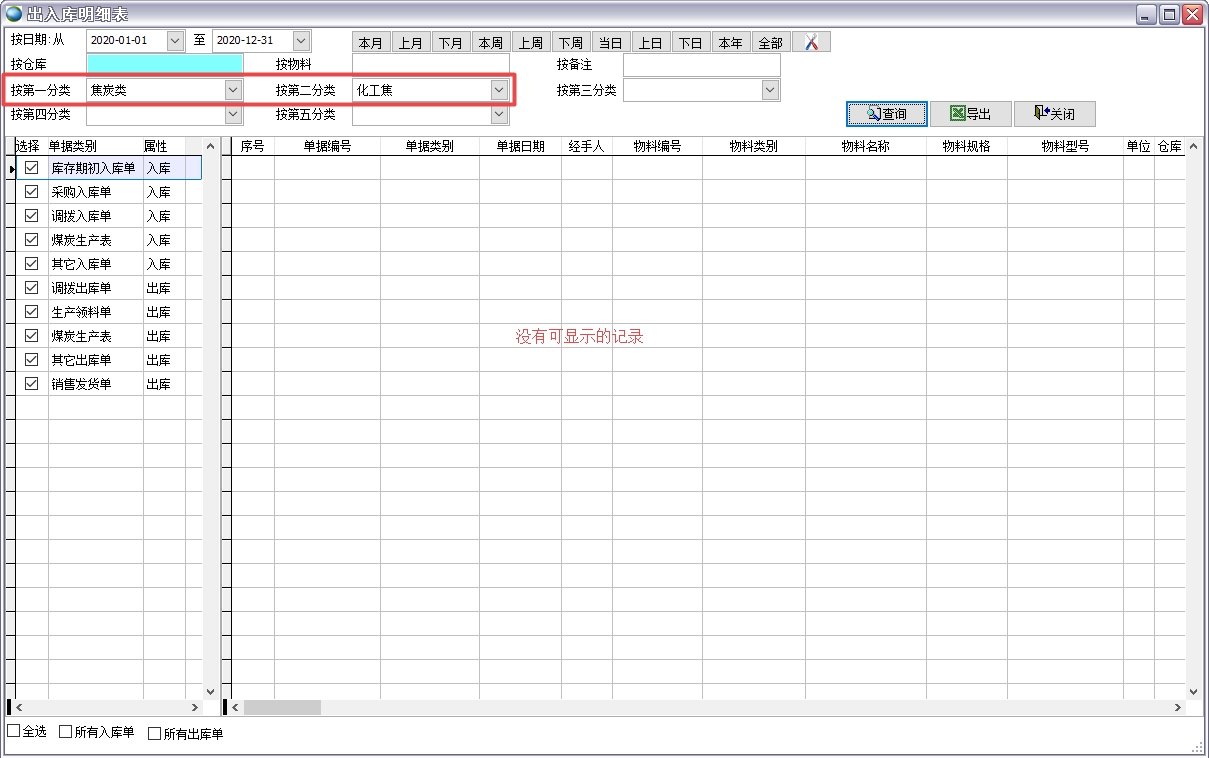Click the horizontal scrollbar thumb of the results grid
This screenshot has height=758, width=1209.
pyautogui.click(x=282, y=707)
